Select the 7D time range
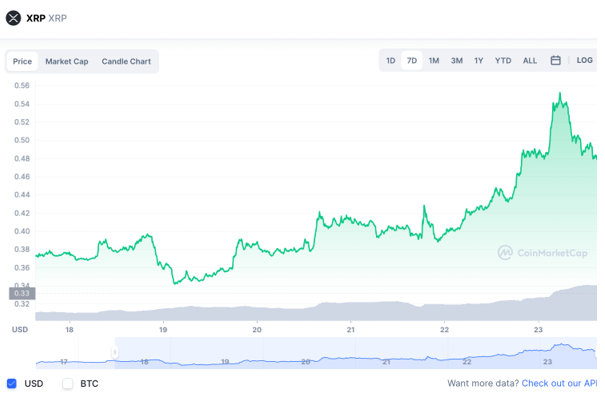Image resolution: width=605 pixels, height=396 pixels. pos(412,61)
